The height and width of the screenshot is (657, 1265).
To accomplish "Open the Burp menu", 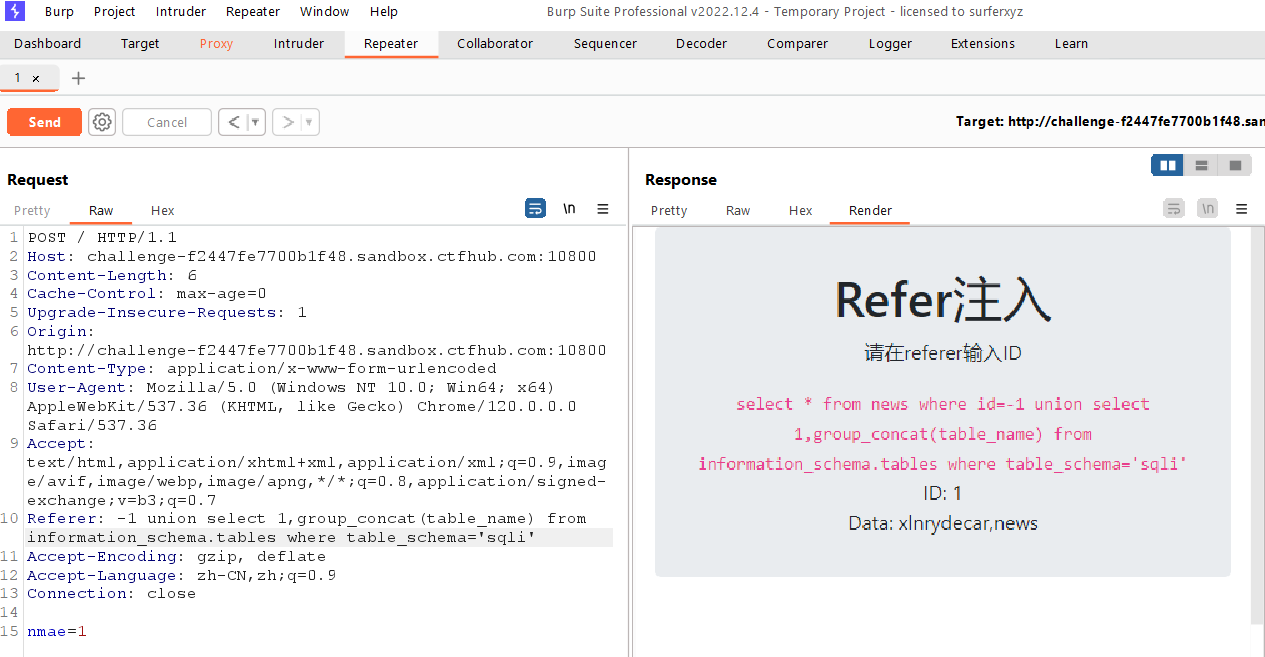I will pos(59,12).
